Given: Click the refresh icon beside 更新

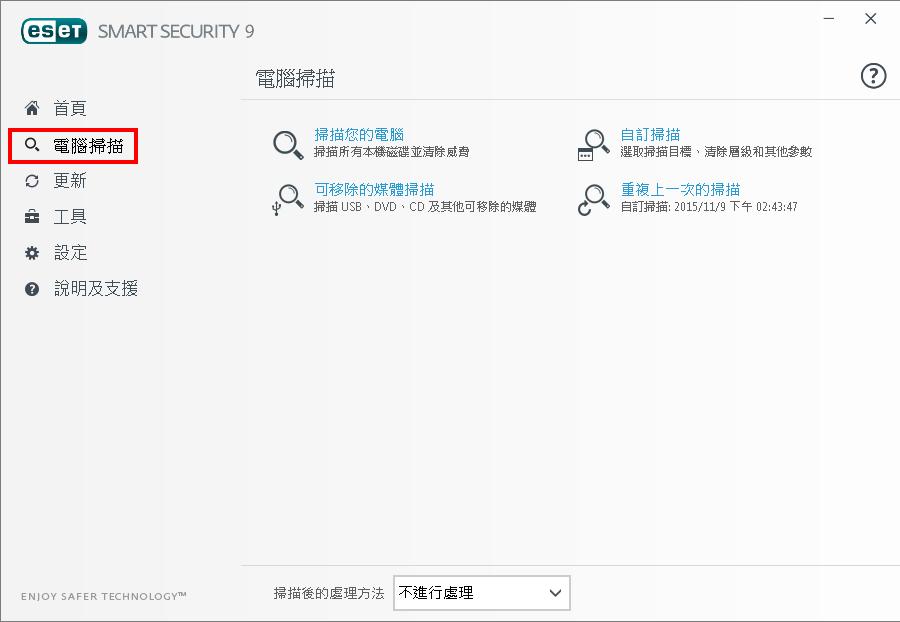Looking at the screenshot, I should click(32, 181).
